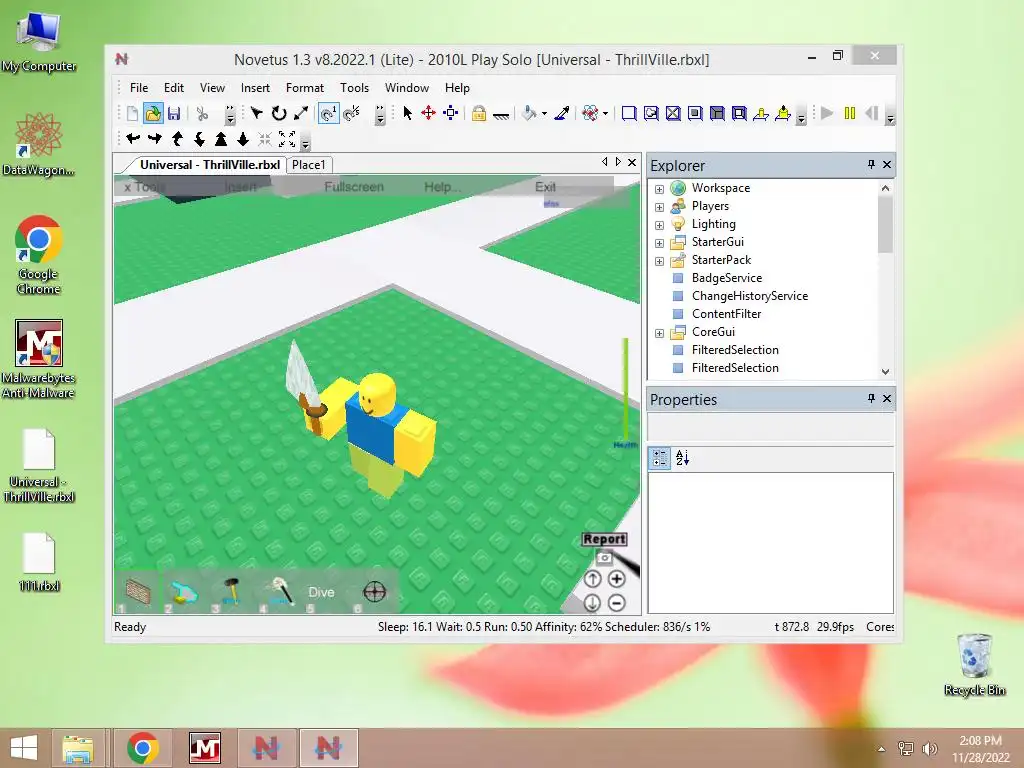The image size is (1024, 768).
Task: Open the Material dropdown arrow
Action: 605,114
